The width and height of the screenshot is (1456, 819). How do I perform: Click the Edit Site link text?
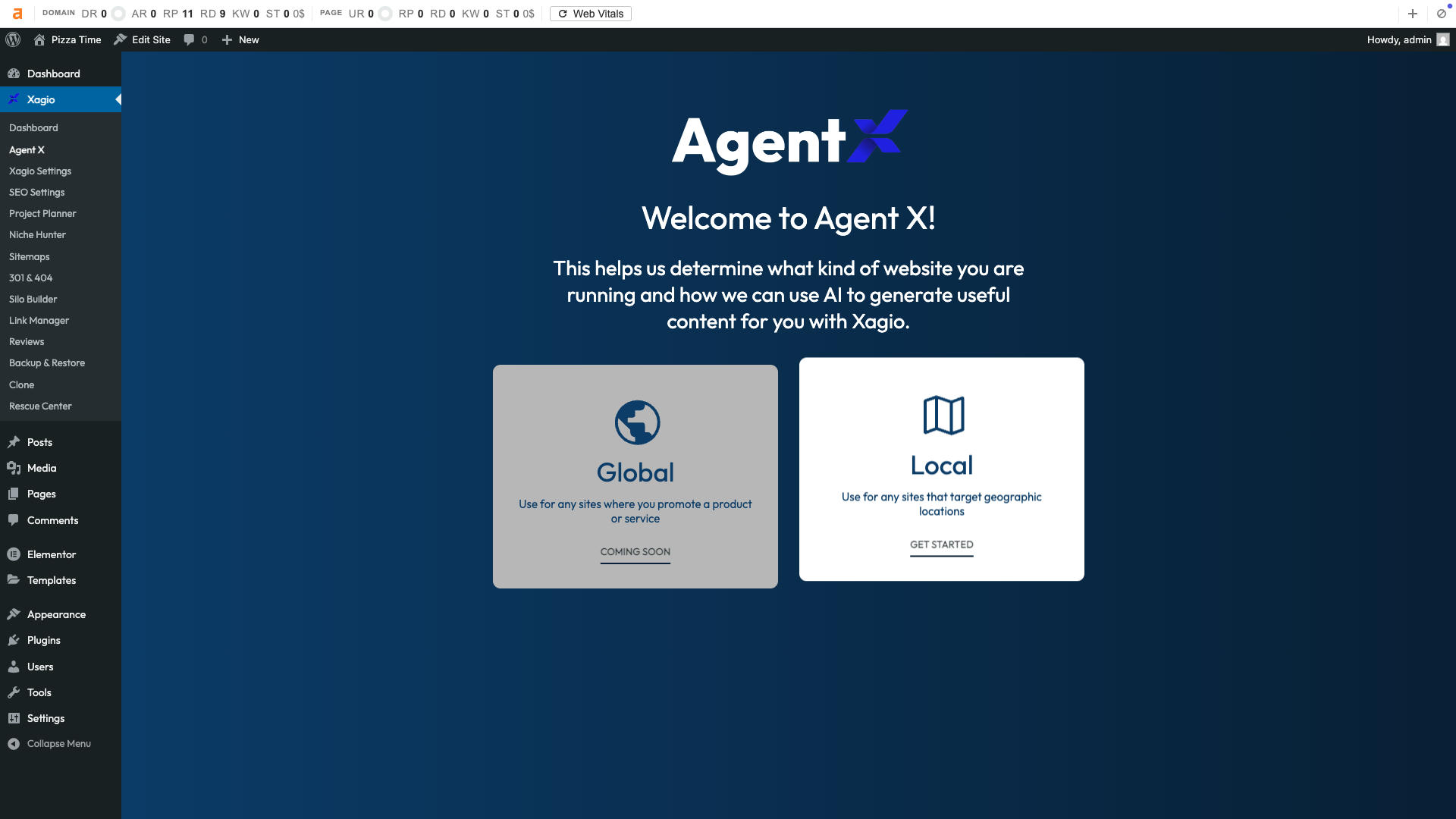pos(151,39)
